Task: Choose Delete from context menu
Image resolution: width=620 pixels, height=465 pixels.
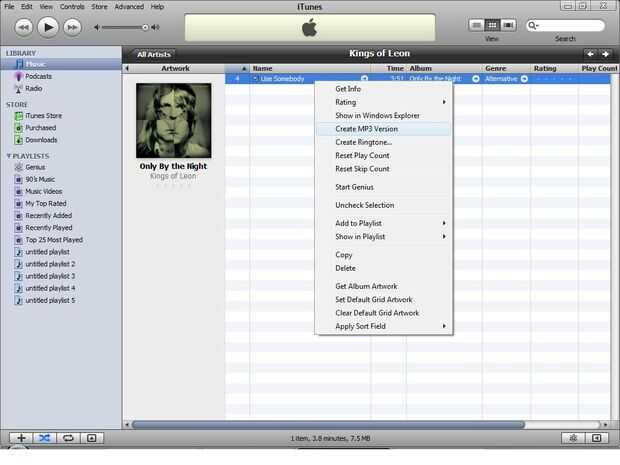Action: coord(384,268)
